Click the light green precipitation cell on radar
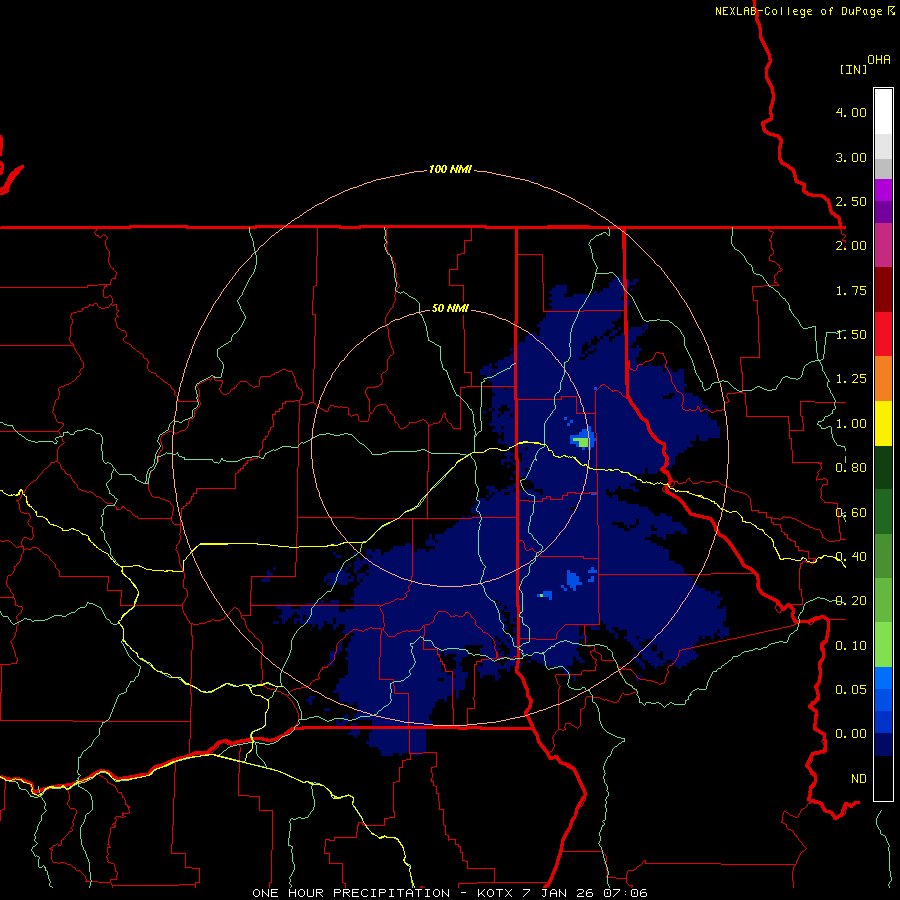Screen dimensions: 900x900 [x=583, y=443]
